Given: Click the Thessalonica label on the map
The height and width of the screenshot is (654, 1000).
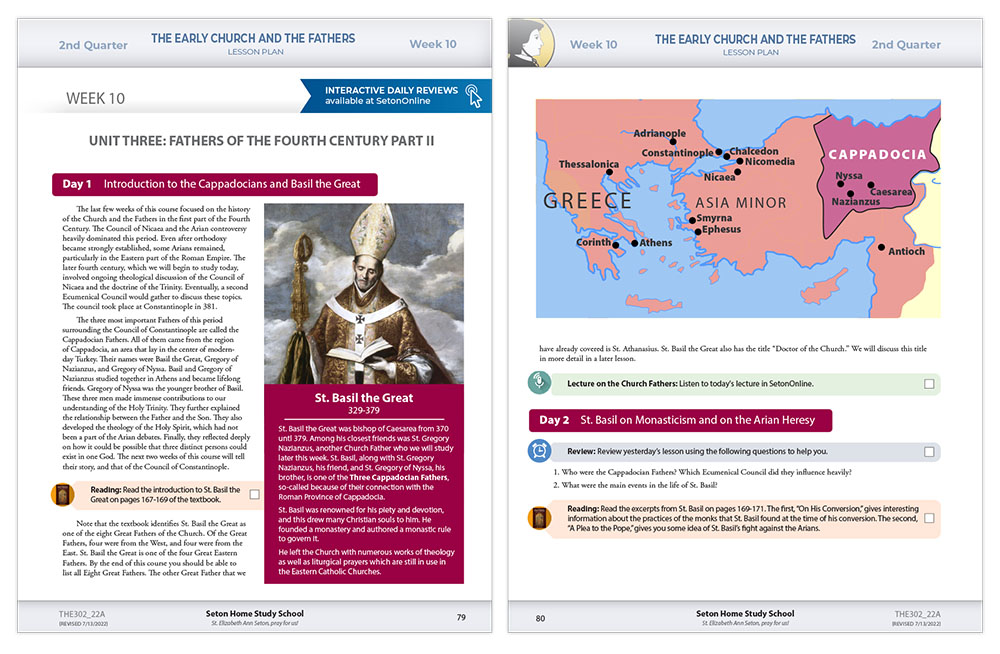Looking at the screenshot, I should click(589, 164).
